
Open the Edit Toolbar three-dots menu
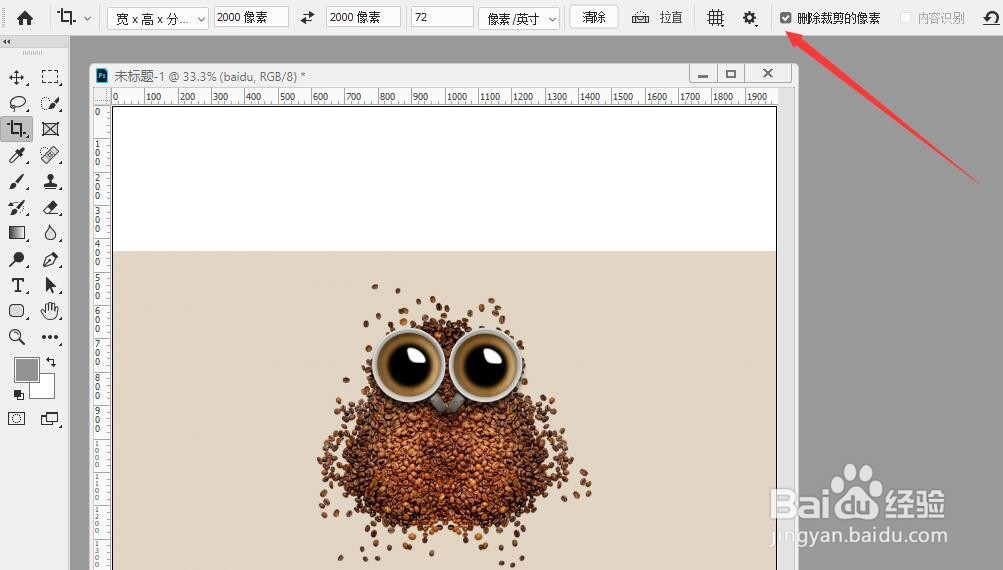[x=50, y=336]
